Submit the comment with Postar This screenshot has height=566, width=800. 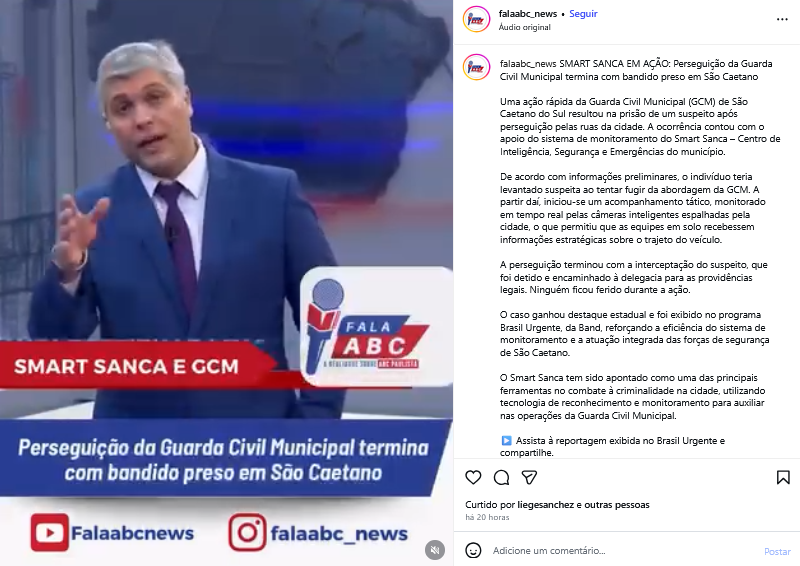tap(777, 551)
